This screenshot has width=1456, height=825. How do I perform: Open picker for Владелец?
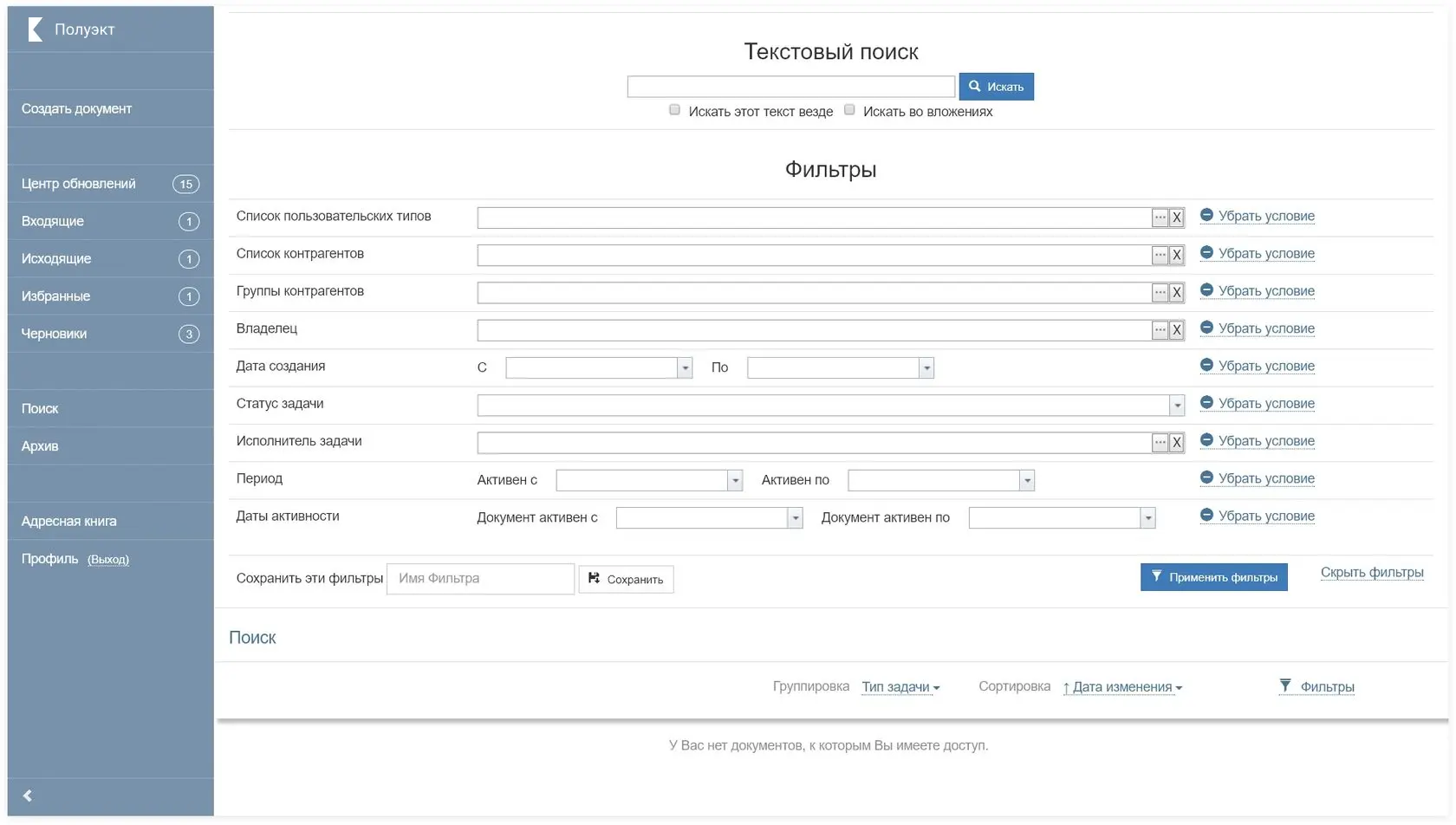coord(1160,330)
